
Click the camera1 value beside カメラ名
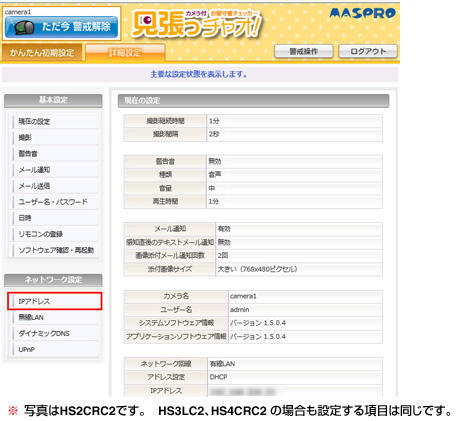[x=243, y=296]
